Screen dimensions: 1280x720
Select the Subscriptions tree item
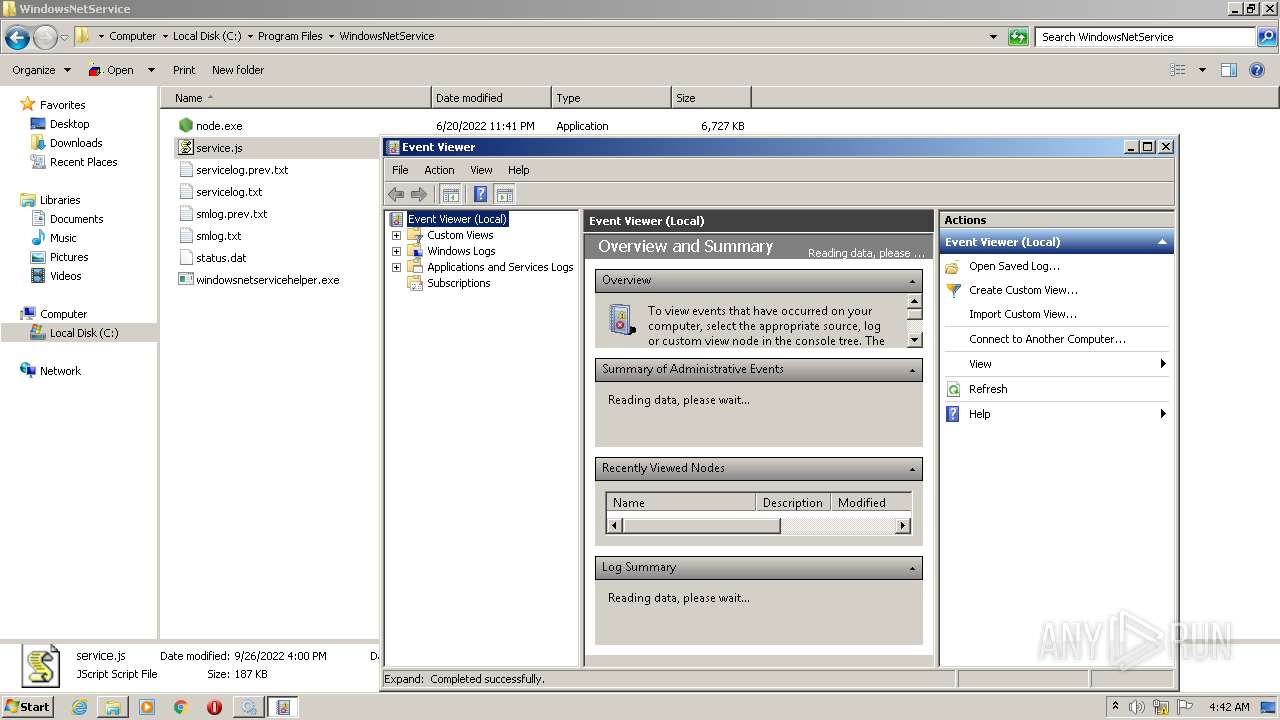pos(458,283)
